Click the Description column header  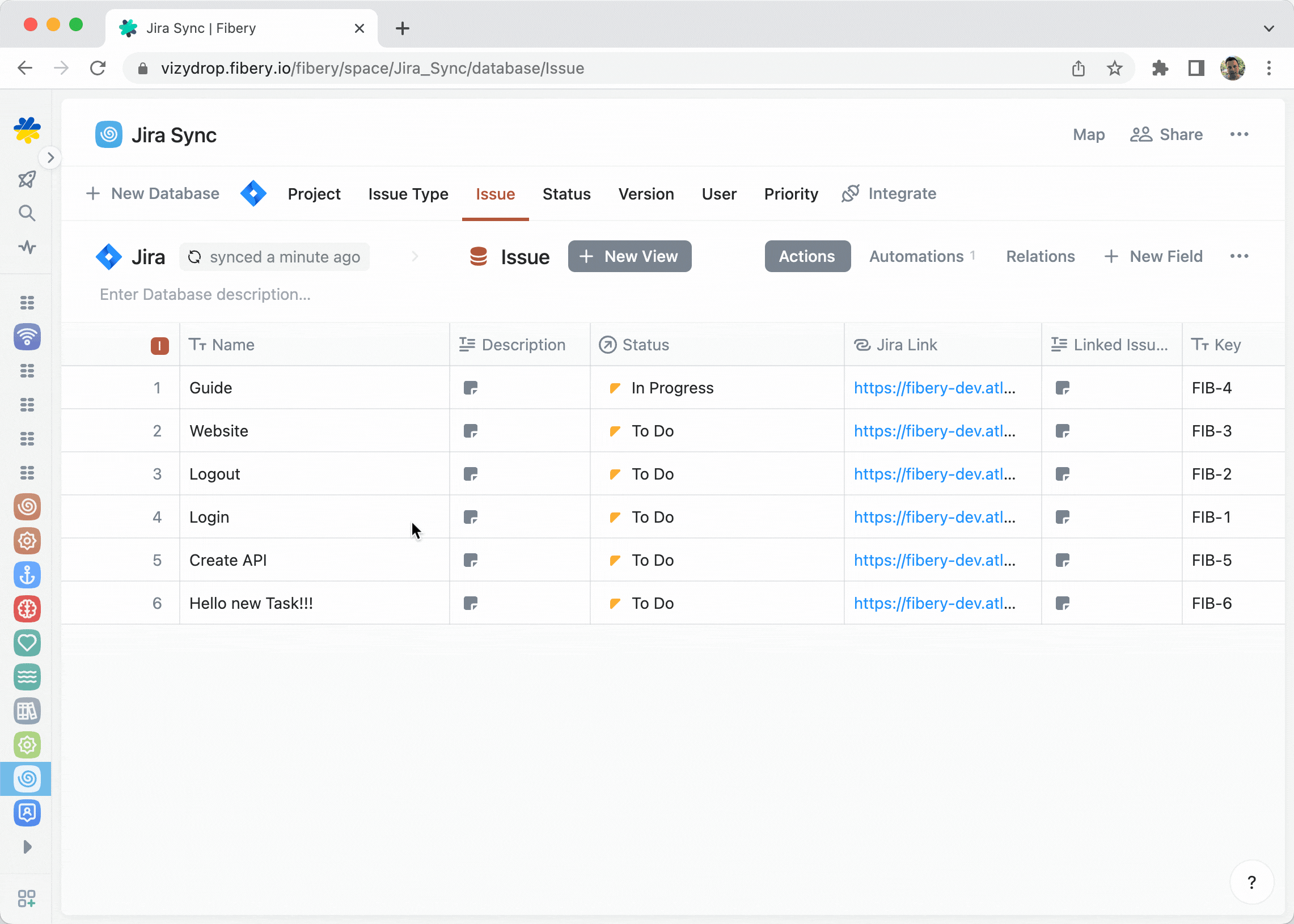519,345
